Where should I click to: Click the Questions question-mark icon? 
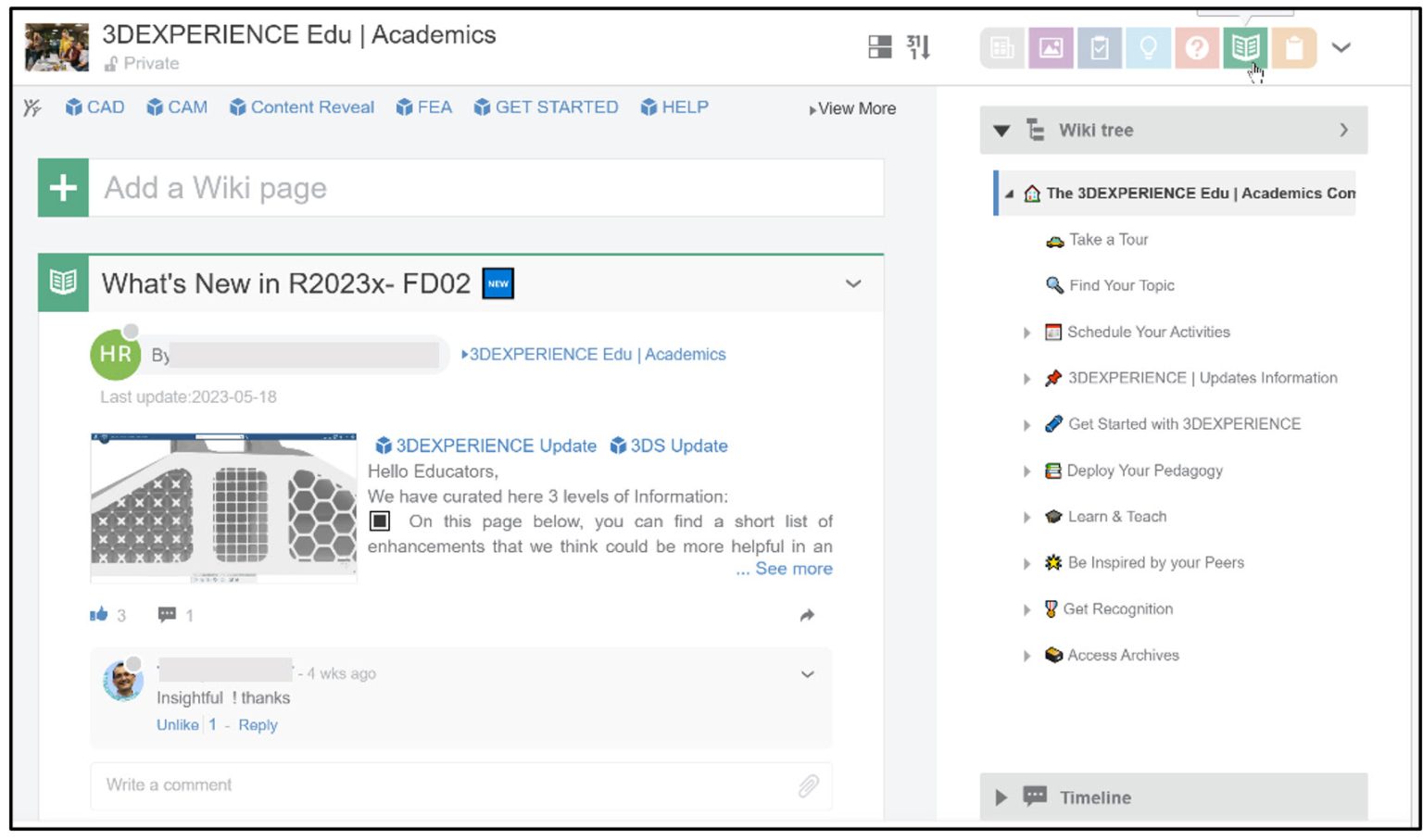(x=1197, y=48)
